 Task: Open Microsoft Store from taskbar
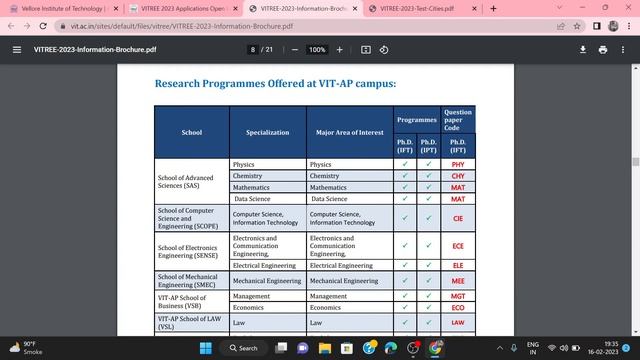pos(347,348)
